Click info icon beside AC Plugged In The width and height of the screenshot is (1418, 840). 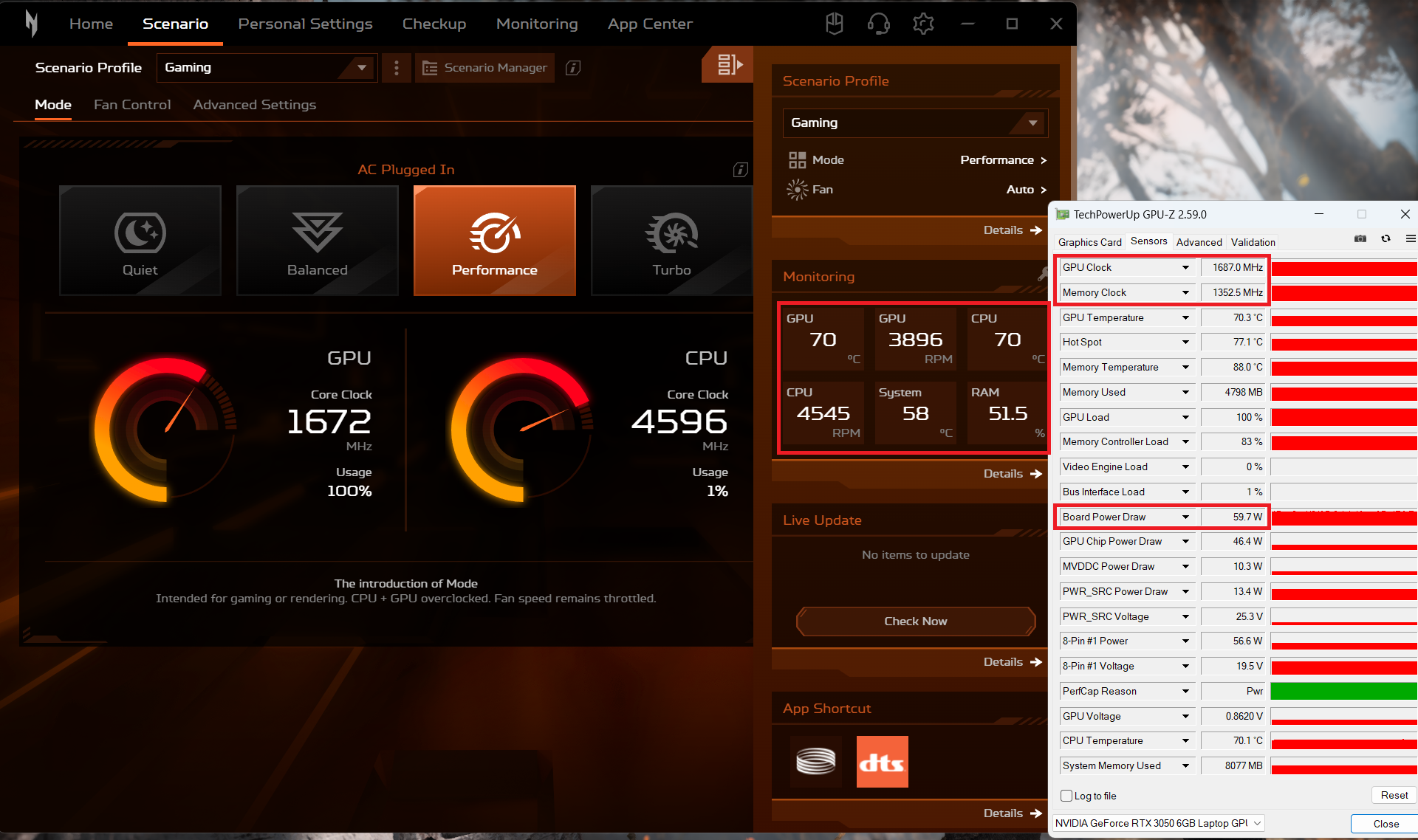coord(740,170)
